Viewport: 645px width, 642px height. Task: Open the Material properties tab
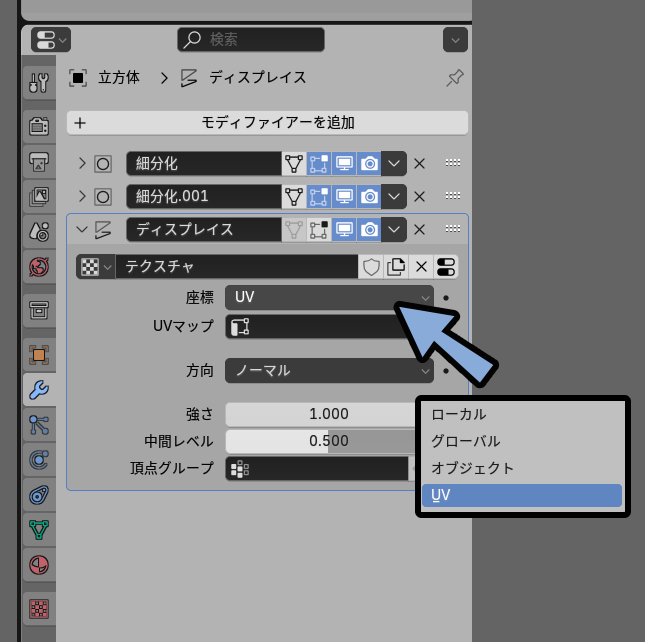pos(39,565)
